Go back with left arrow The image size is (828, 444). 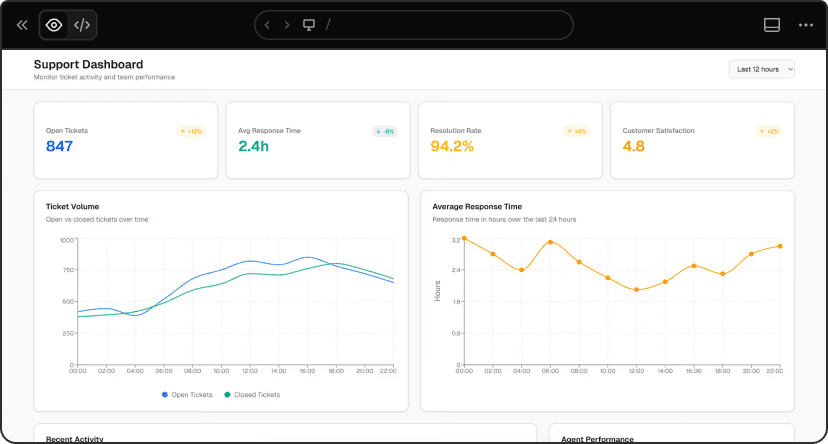point(268,25)
